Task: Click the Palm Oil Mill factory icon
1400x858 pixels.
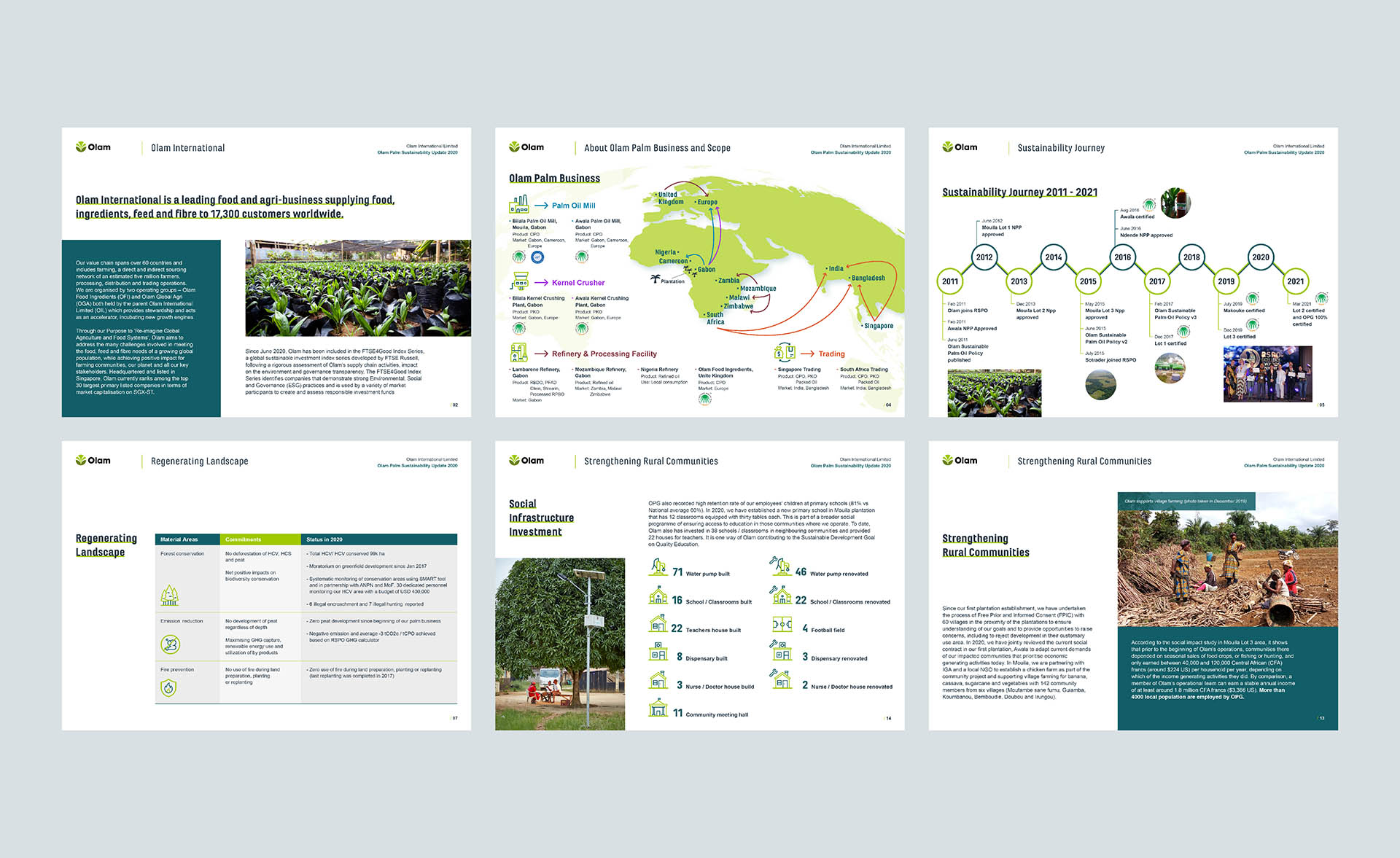Action: [x=518, y=204]
